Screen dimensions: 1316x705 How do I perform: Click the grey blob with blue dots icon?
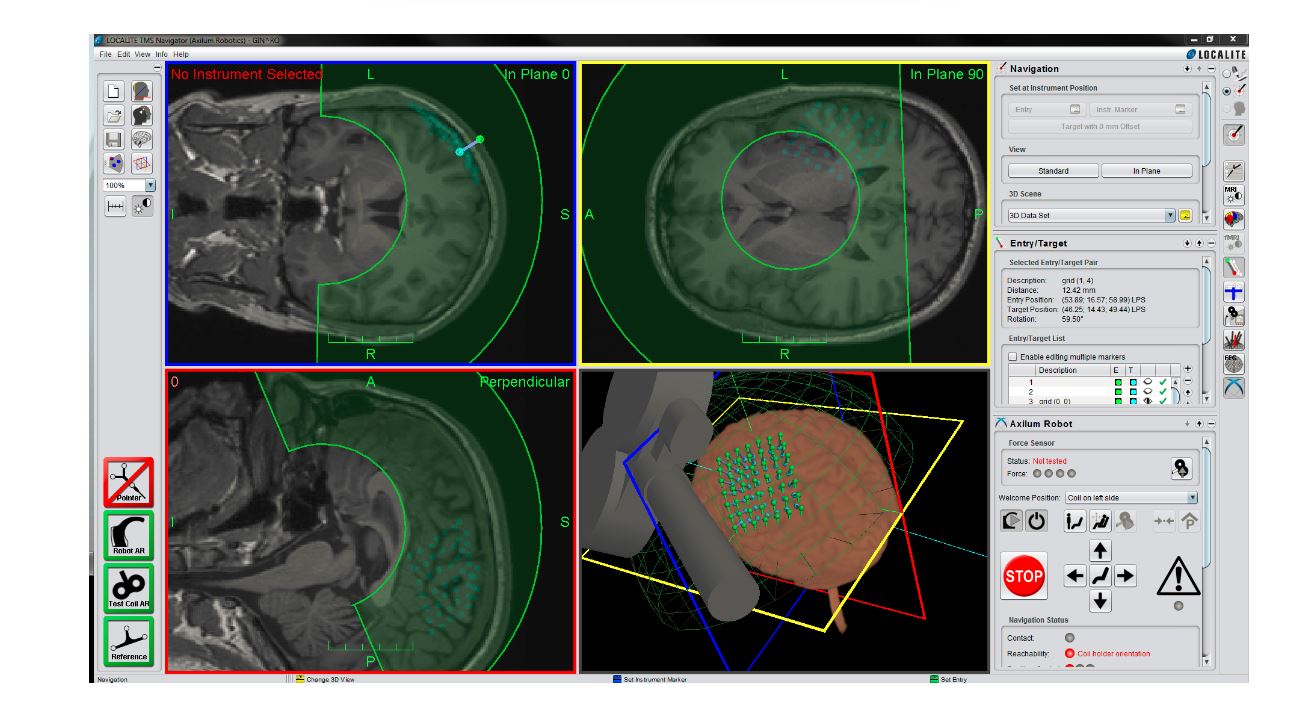coord(113,163)
